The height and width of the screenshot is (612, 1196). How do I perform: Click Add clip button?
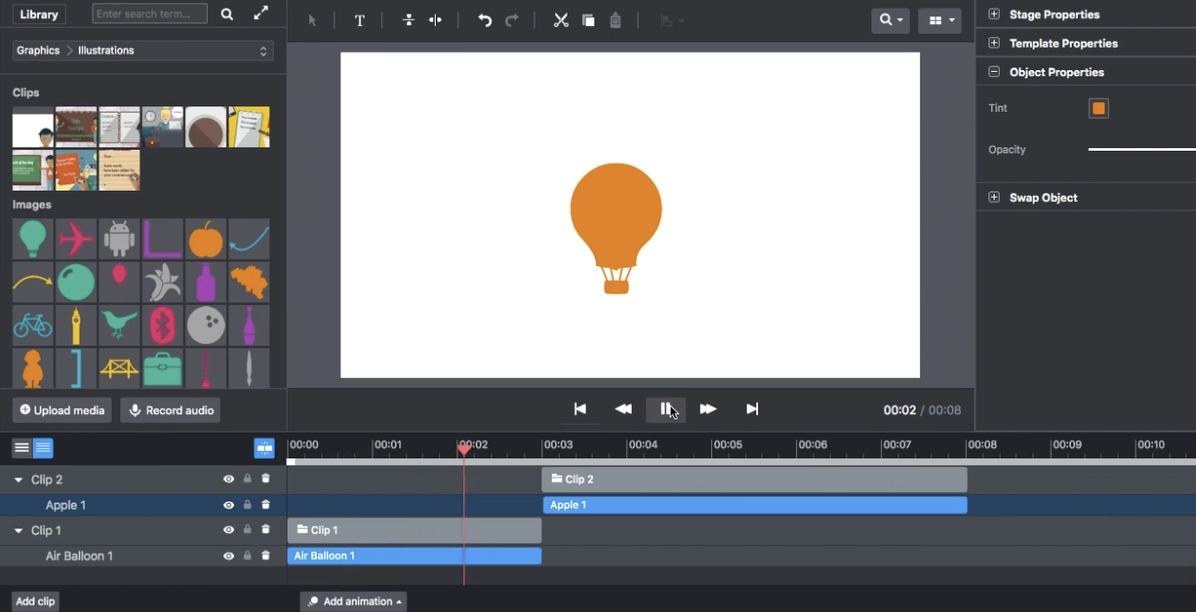click(x=36, y=601)
